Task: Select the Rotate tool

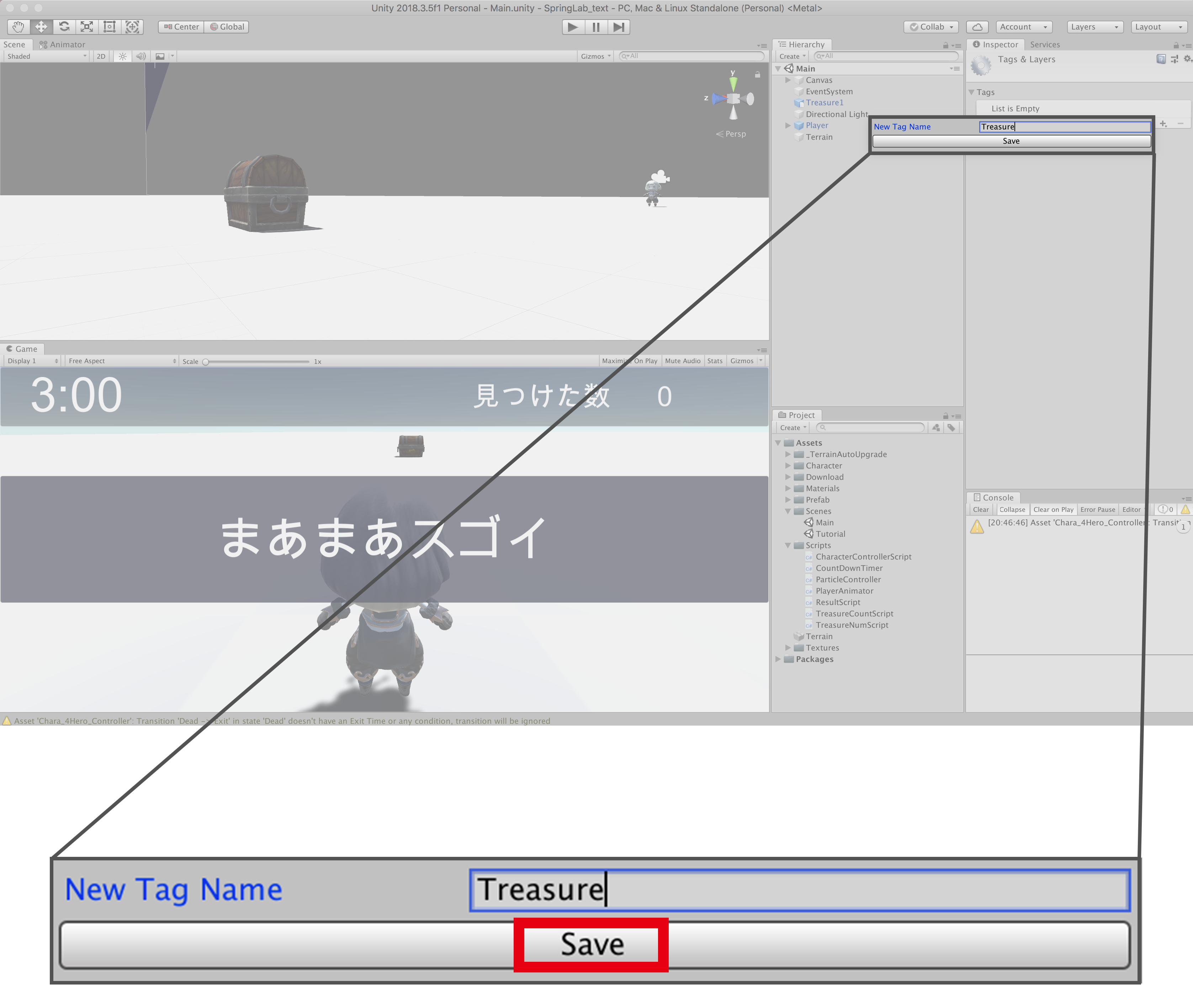Action: [x=63, y=27]
